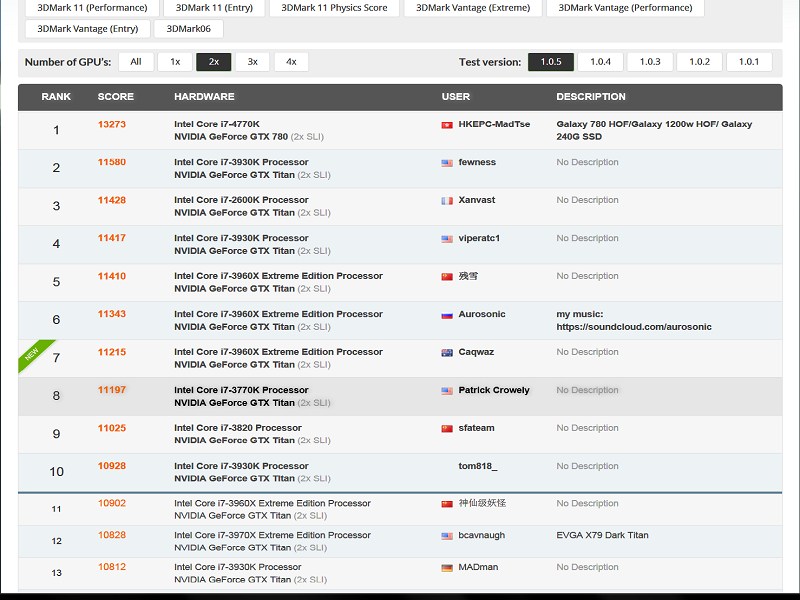This screenshot has height=600, width=800.
Task: Open score 11580 result
Action: (112, 162)
